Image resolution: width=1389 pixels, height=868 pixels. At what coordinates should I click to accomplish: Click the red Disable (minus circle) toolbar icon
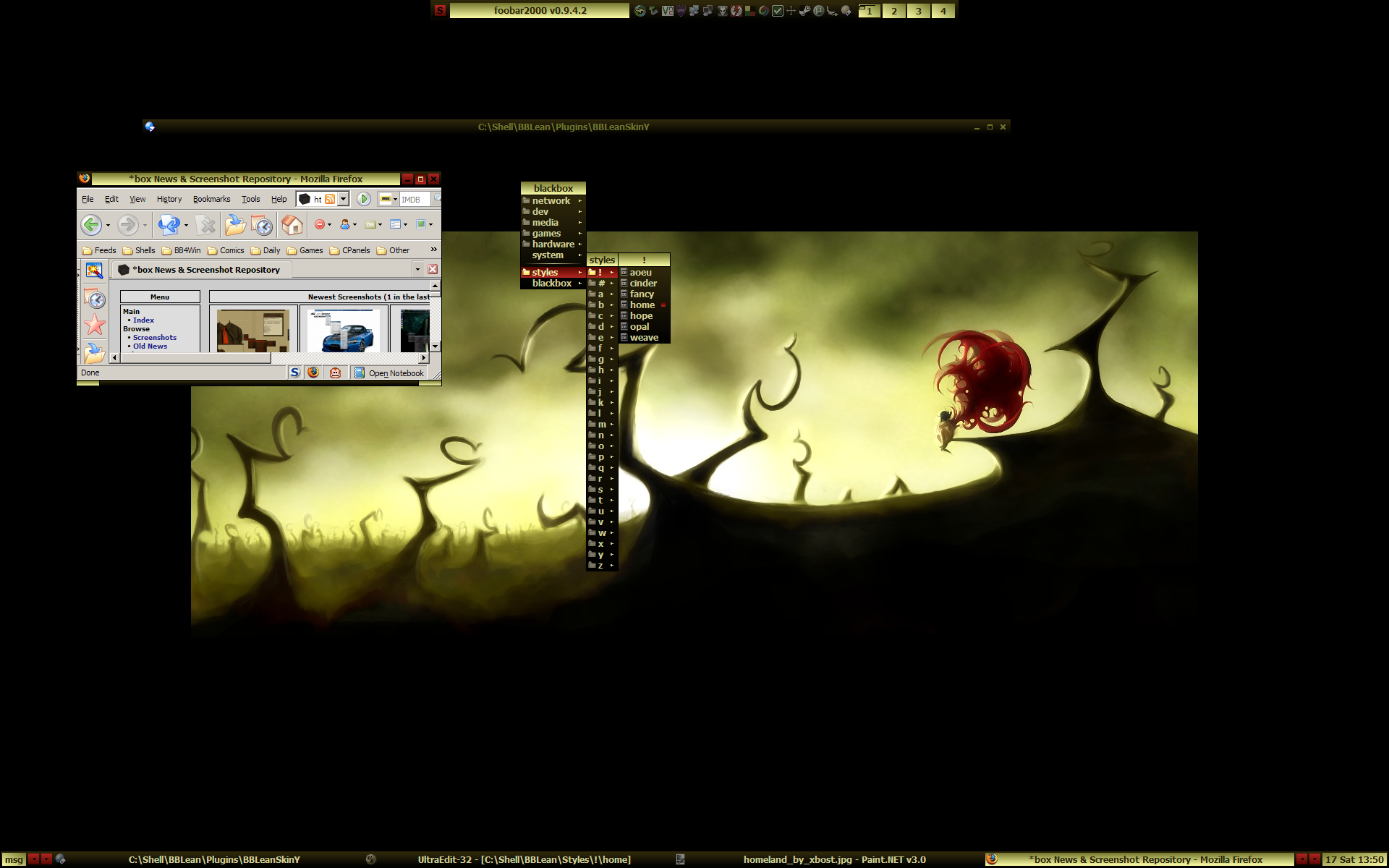[319, 225]
